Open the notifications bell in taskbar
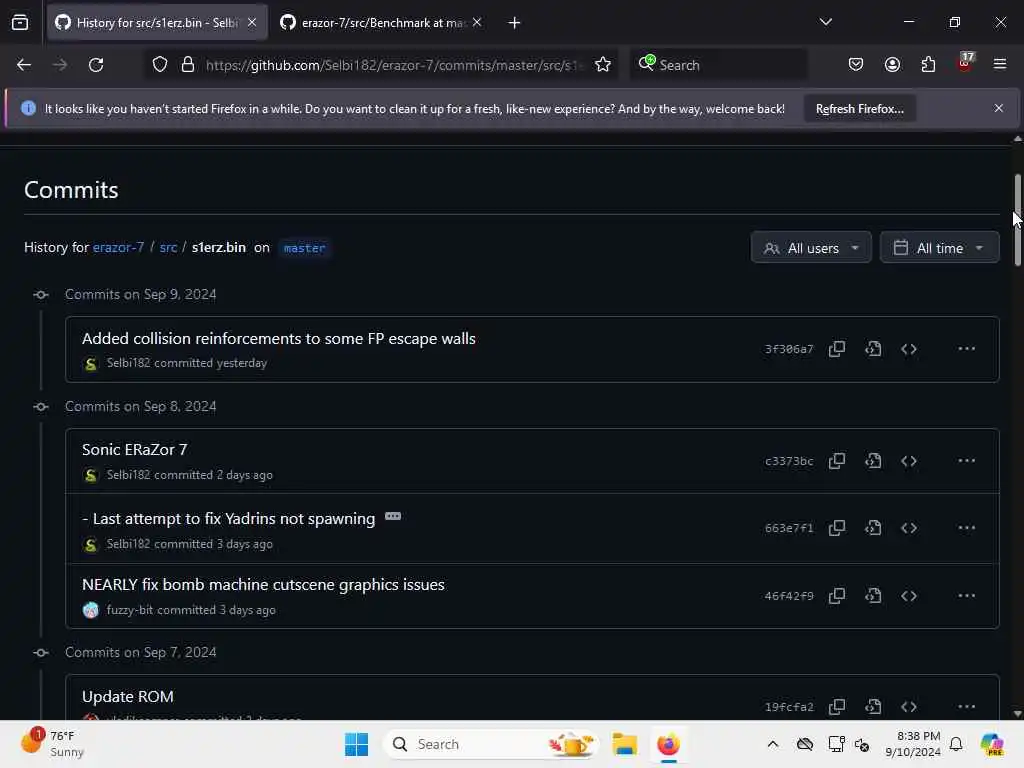The height and width of the screenshot is (768, 1024). [x=956, y=744]
